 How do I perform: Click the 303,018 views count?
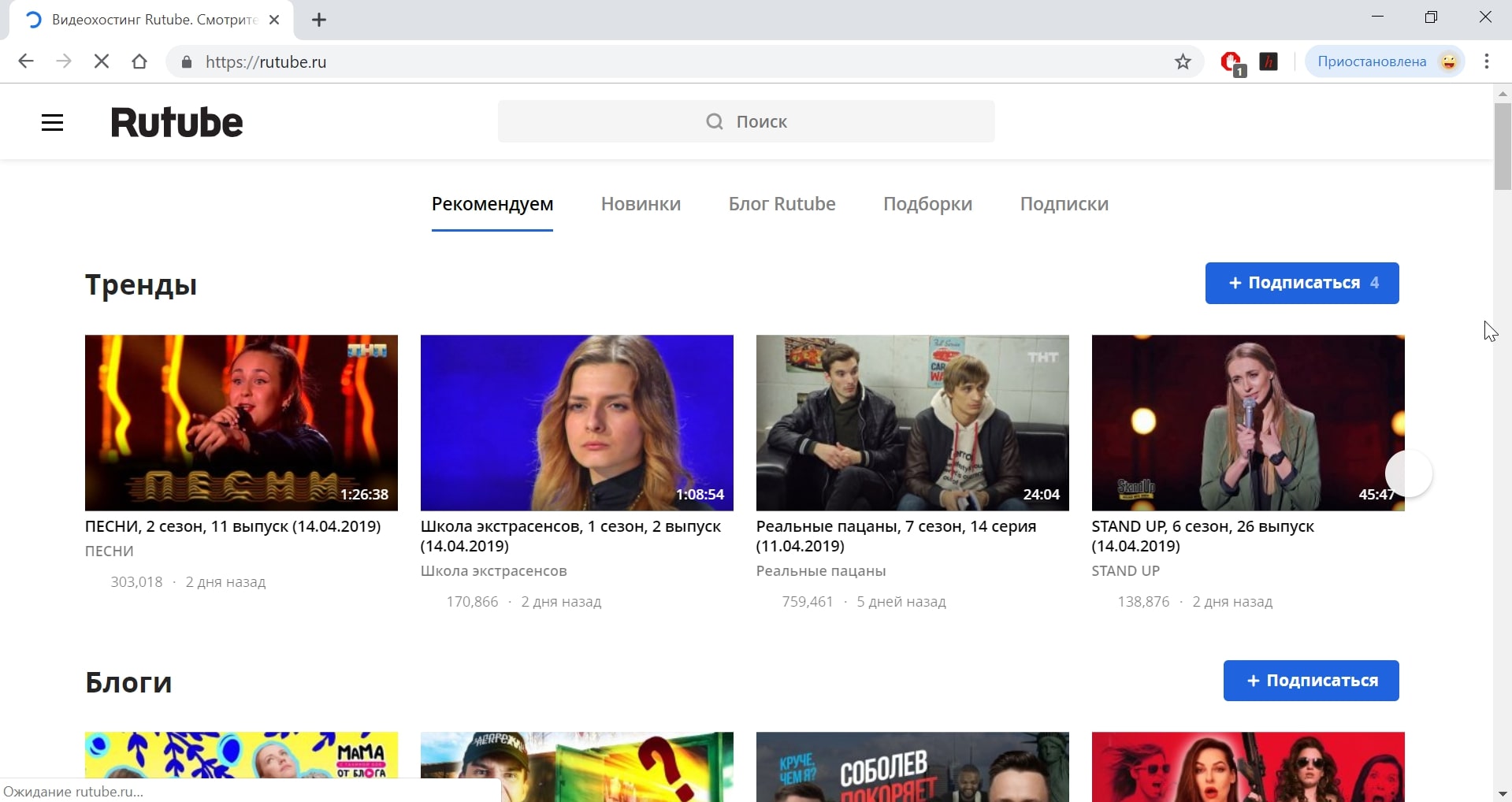coord(136,582)
